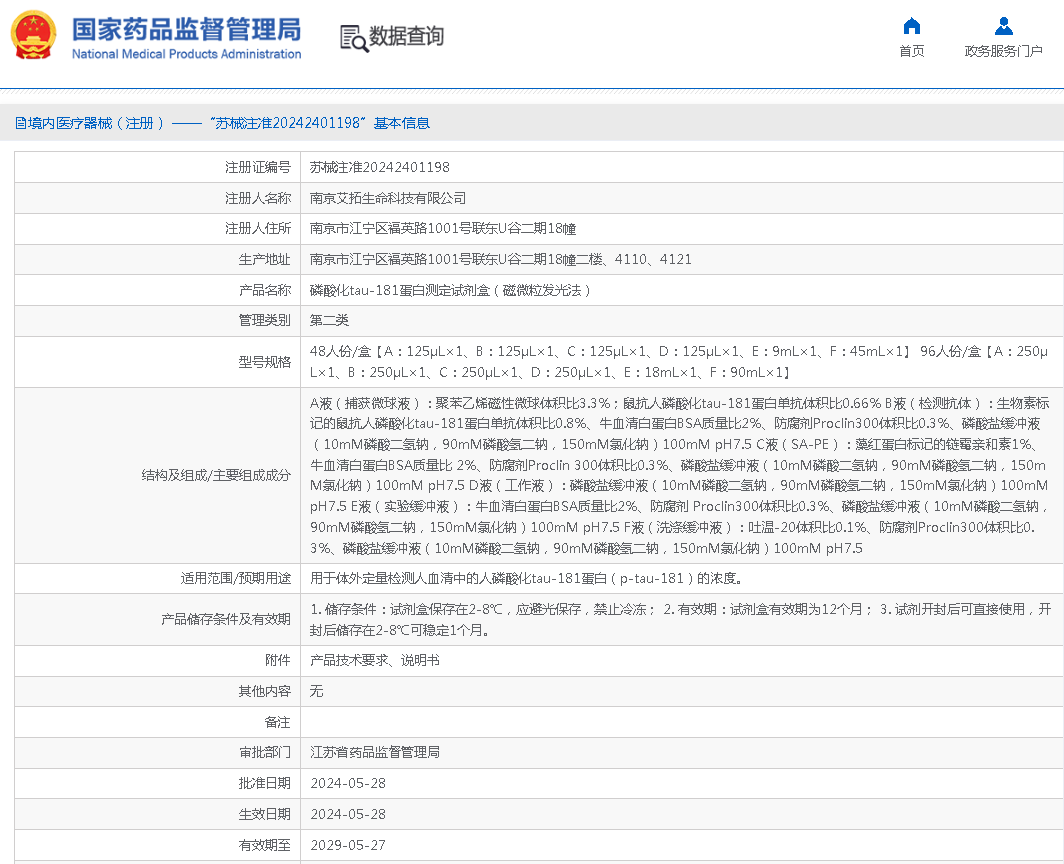Click the 产品名称 label
This screenshot has height=864, width=1064.
pyautogui.click(x=265, y=290)
